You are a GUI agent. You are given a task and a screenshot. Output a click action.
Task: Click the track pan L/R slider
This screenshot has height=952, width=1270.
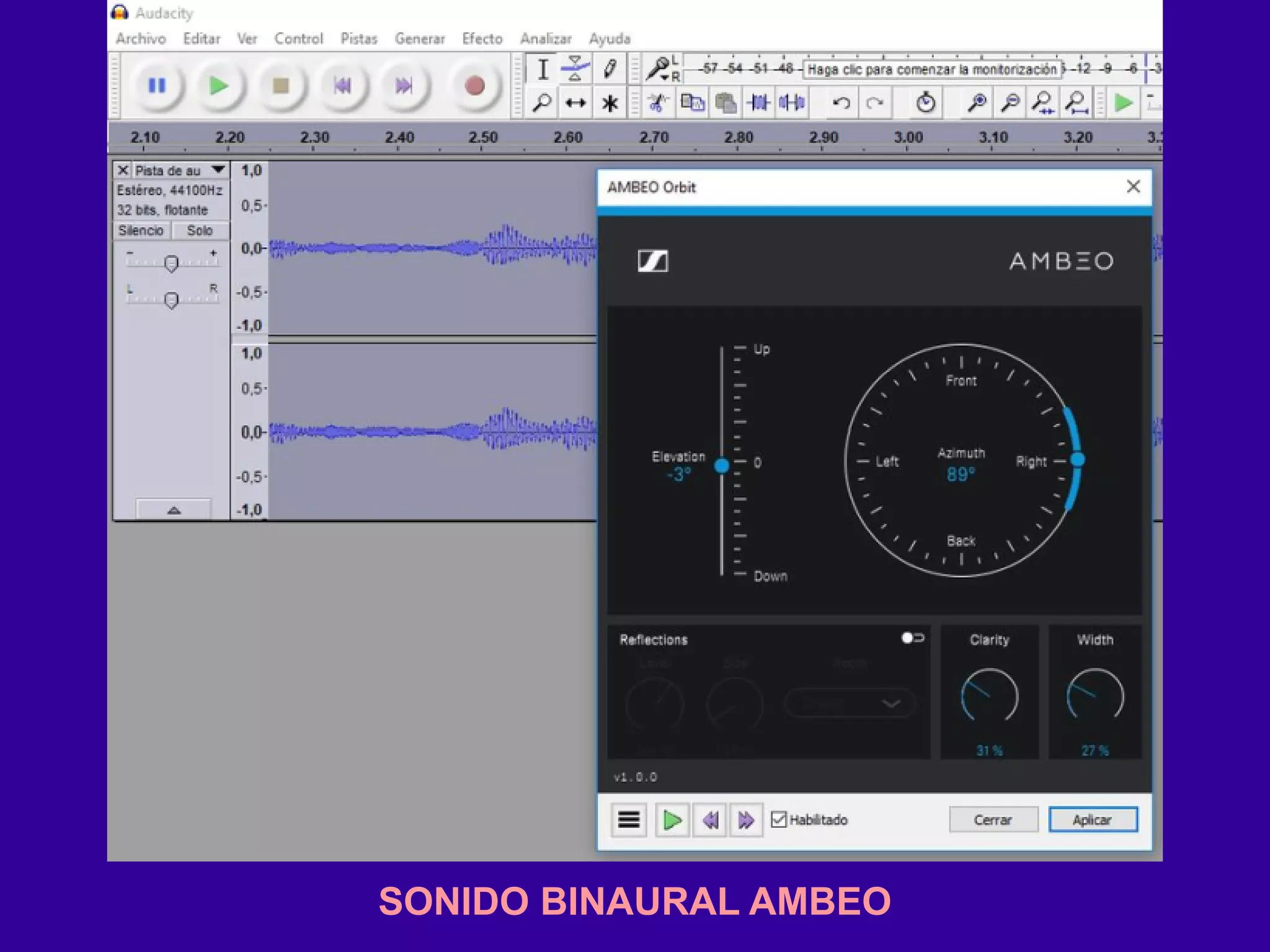click(x=171, y=300)
